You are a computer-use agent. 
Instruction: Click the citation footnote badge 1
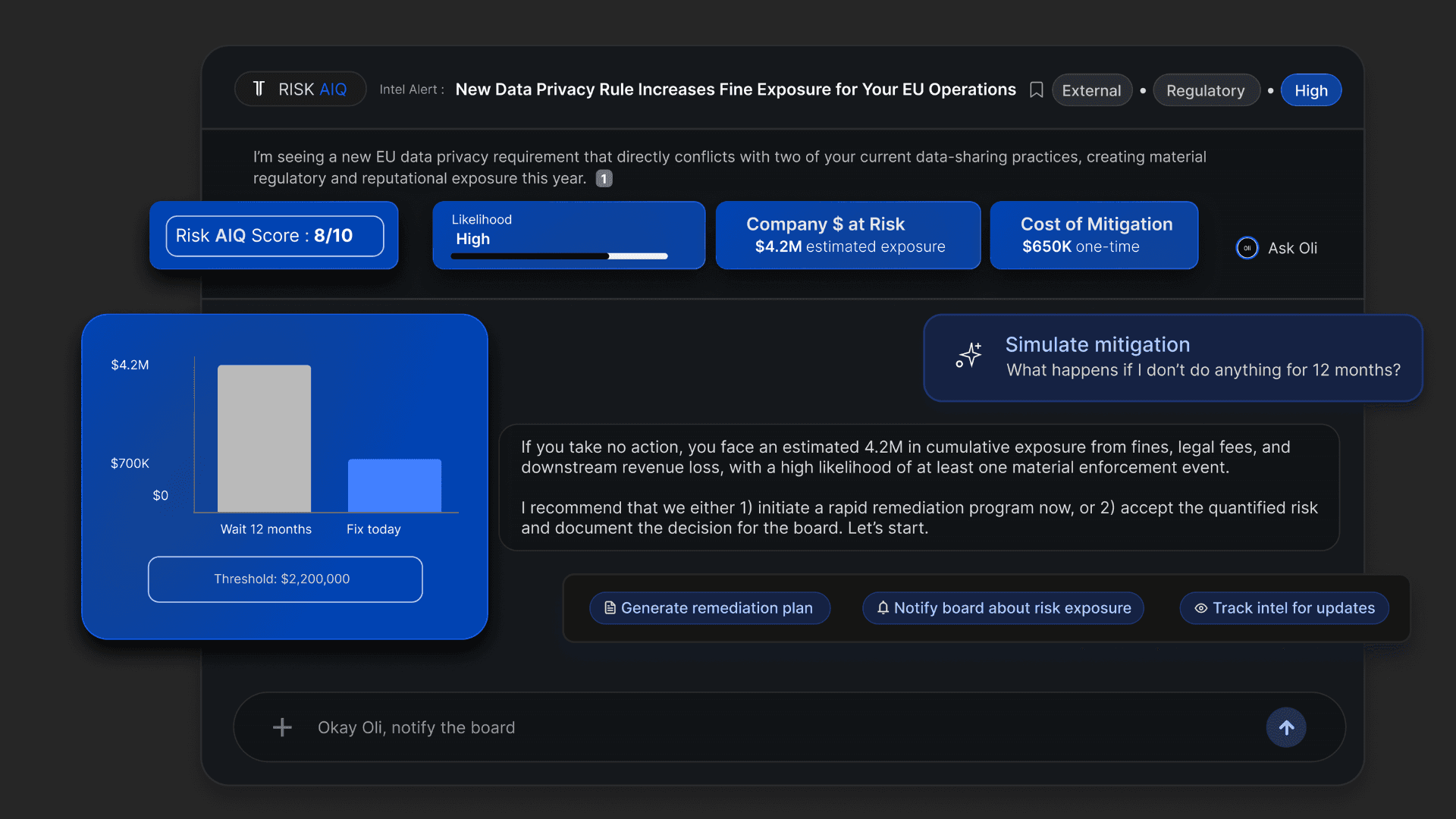604,179
